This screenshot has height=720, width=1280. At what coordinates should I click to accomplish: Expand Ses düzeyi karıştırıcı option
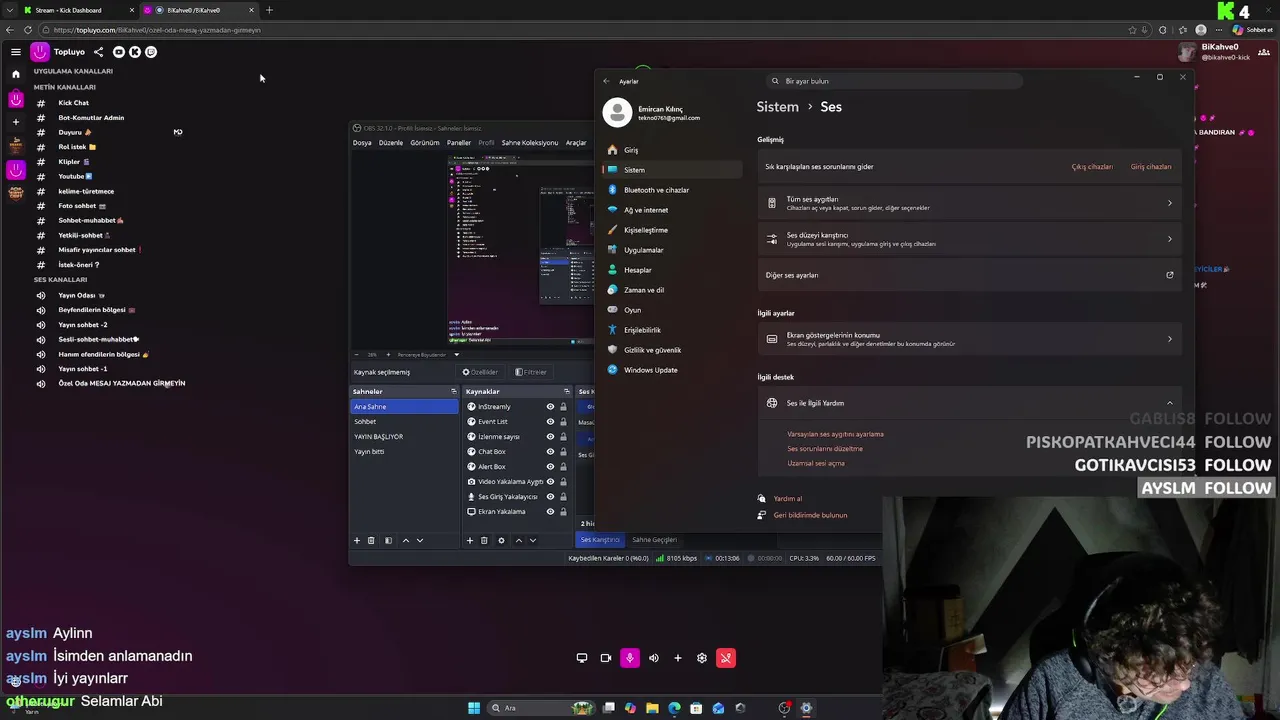tap(969, 239)
